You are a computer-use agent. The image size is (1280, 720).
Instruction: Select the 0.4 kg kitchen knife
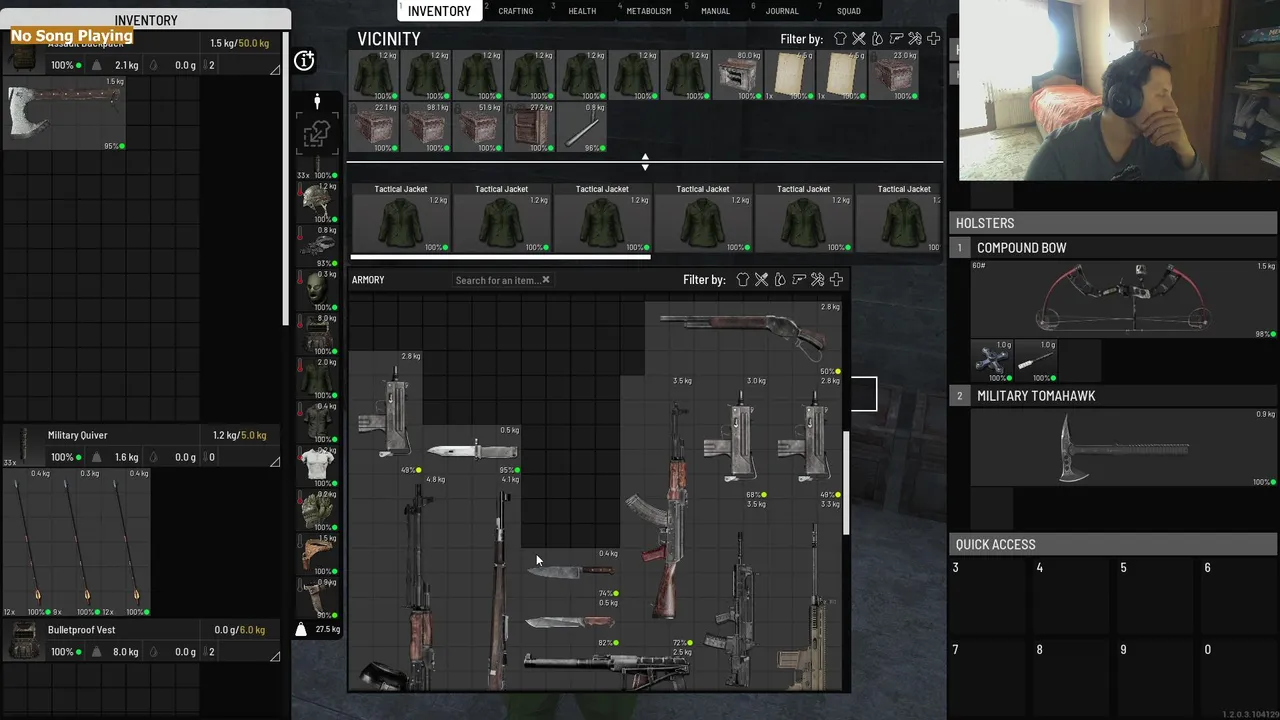point(570,572)
